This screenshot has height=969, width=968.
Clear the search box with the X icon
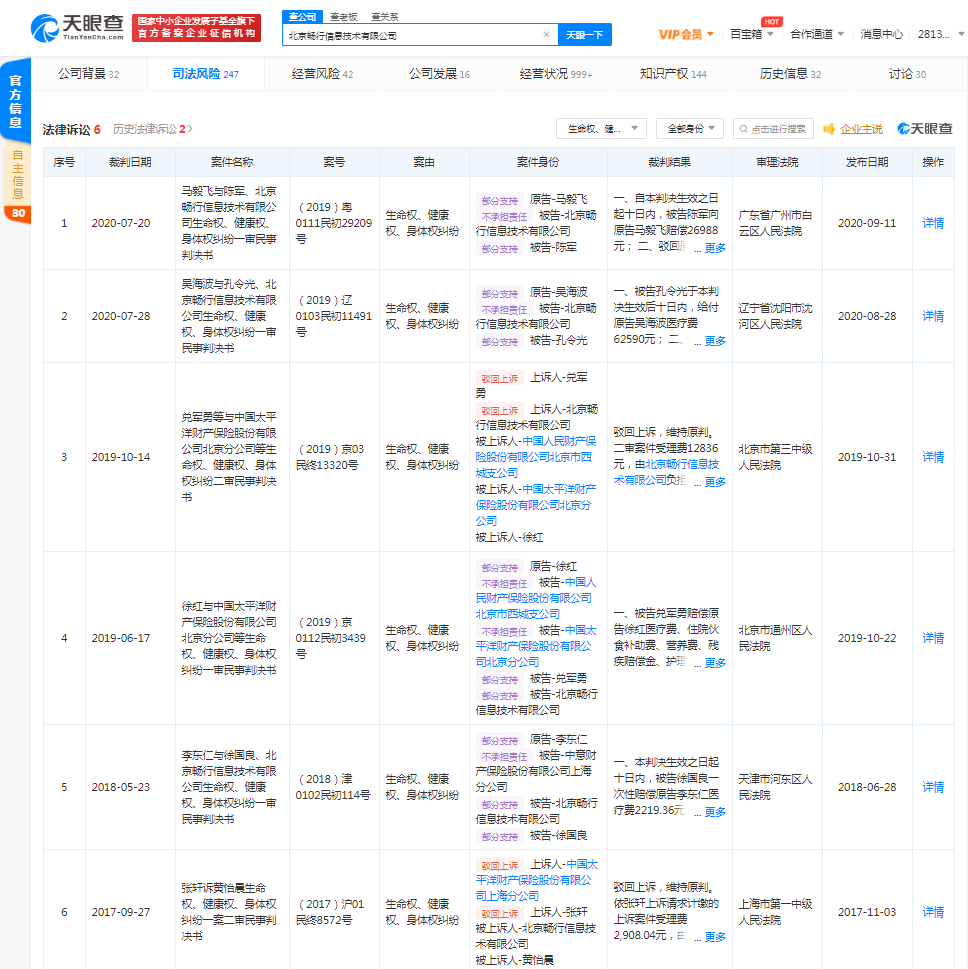click(546, 35)
